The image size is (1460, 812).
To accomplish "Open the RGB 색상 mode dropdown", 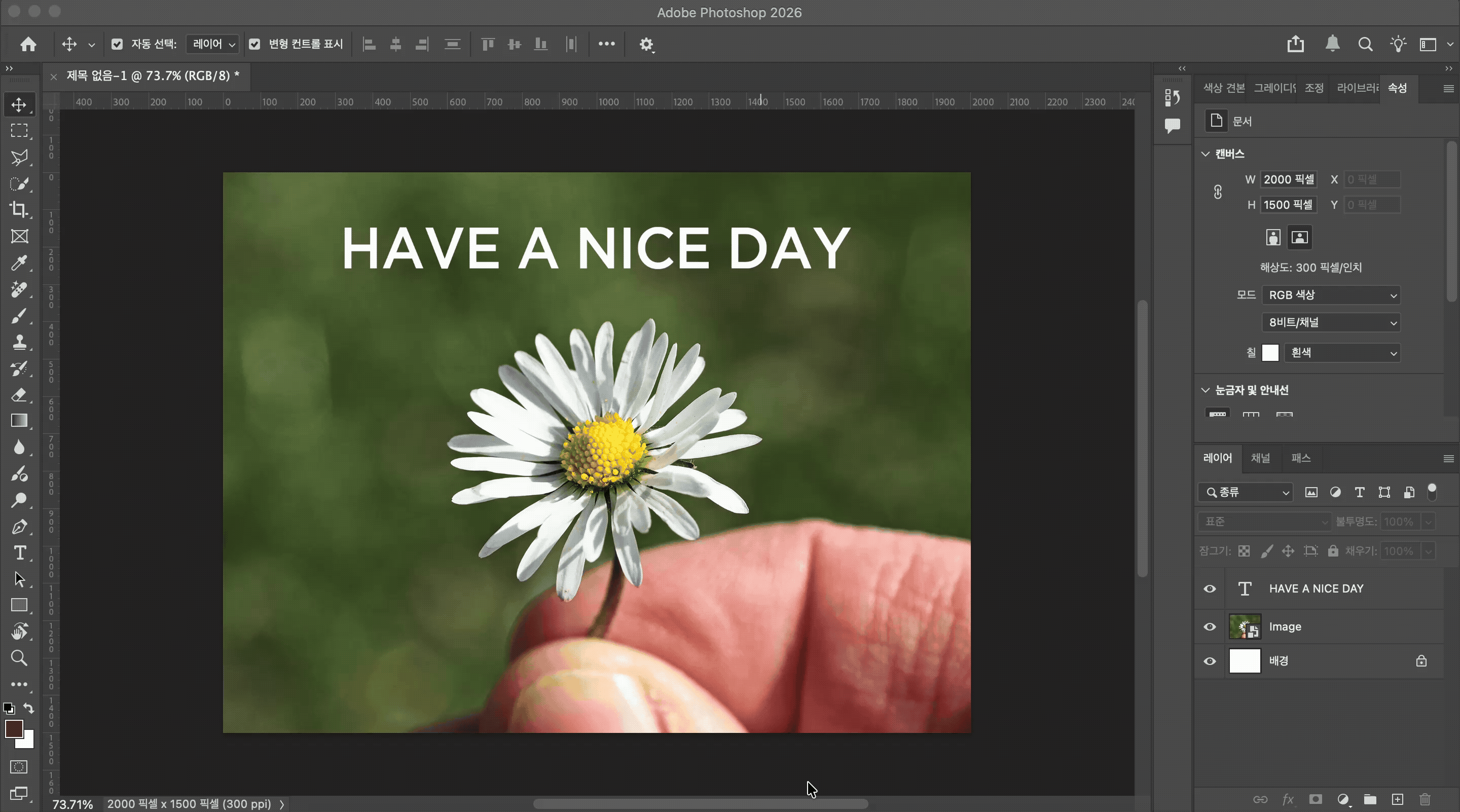I will 1331,295.
